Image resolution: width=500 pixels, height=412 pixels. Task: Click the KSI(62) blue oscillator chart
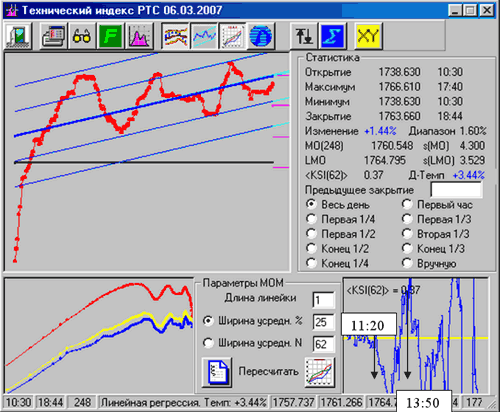pyautogui.click(x=416, y=336)
